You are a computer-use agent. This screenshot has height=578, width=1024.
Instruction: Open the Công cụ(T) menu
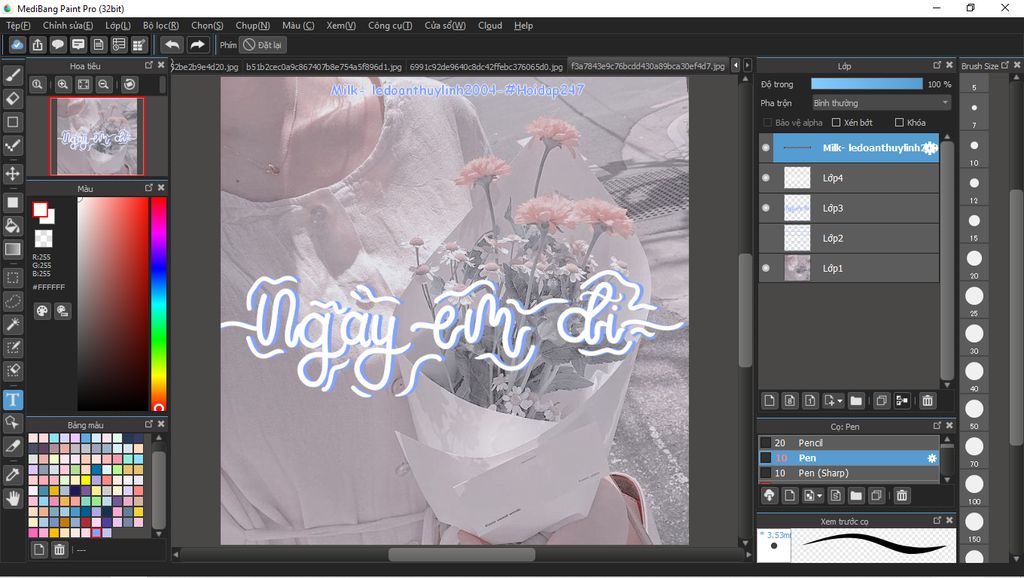tap(390, 25)
